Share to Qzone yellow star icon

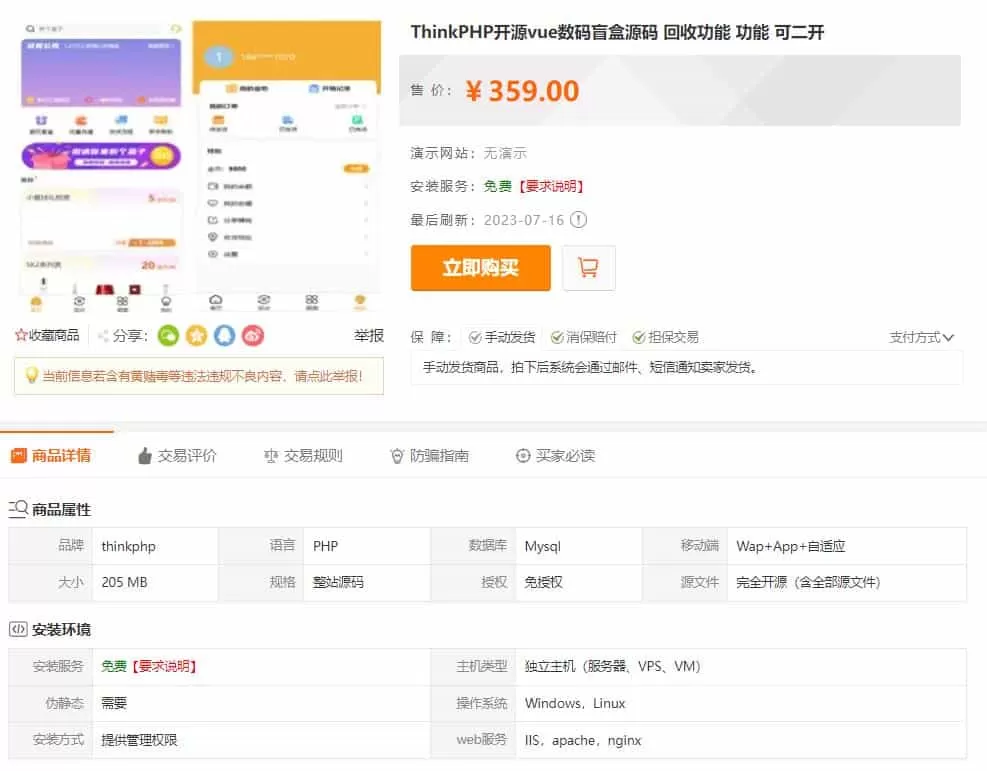pyautogui.click(x=196, y=336)
